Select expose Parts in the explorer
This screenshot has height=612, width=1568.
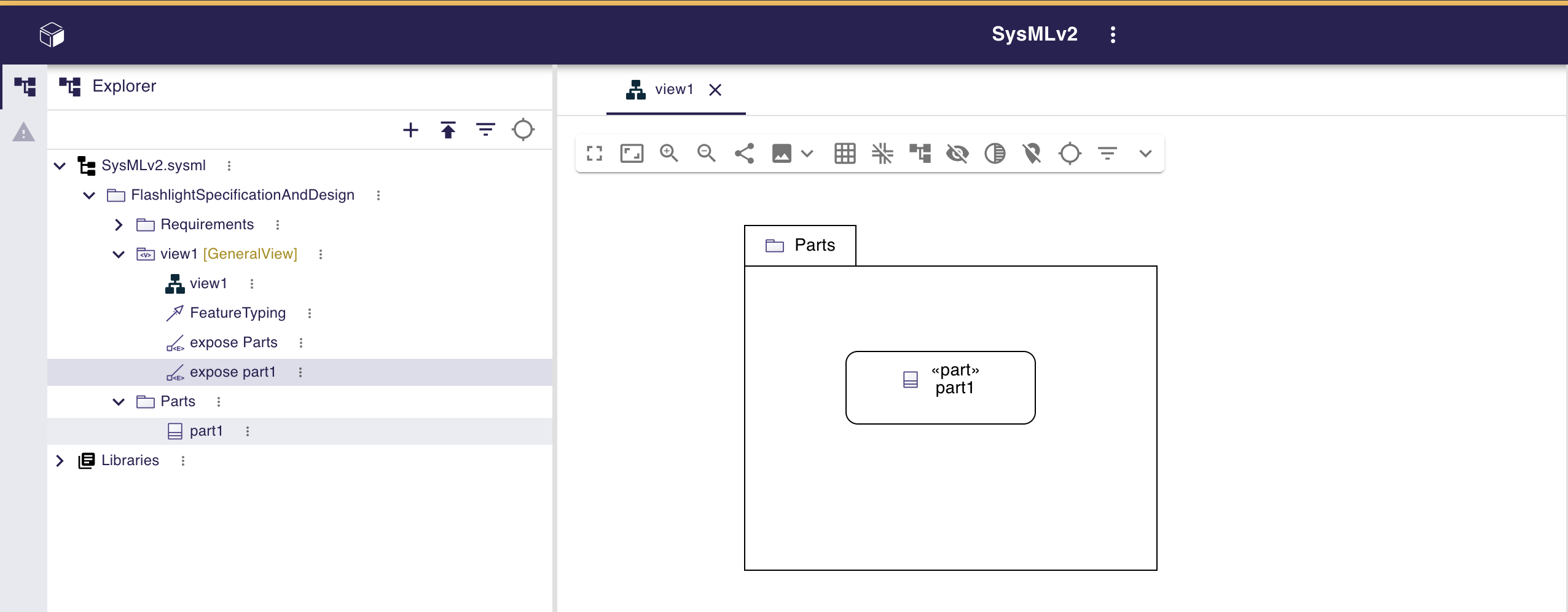coord(233,343)
